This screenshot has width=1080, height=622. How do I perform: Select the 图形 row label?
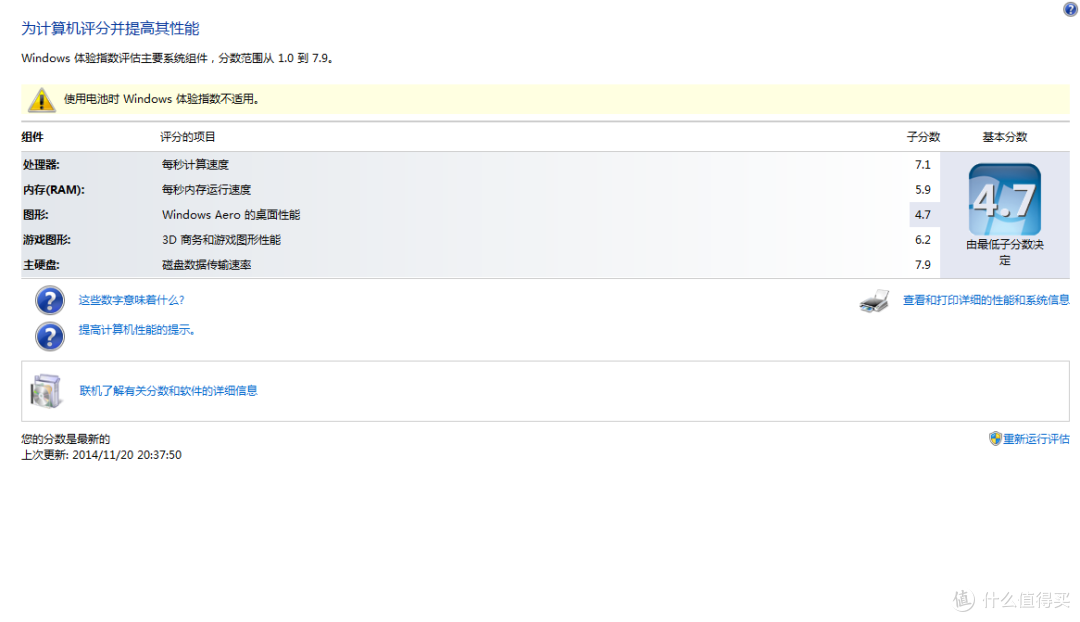tap(36, 215)
